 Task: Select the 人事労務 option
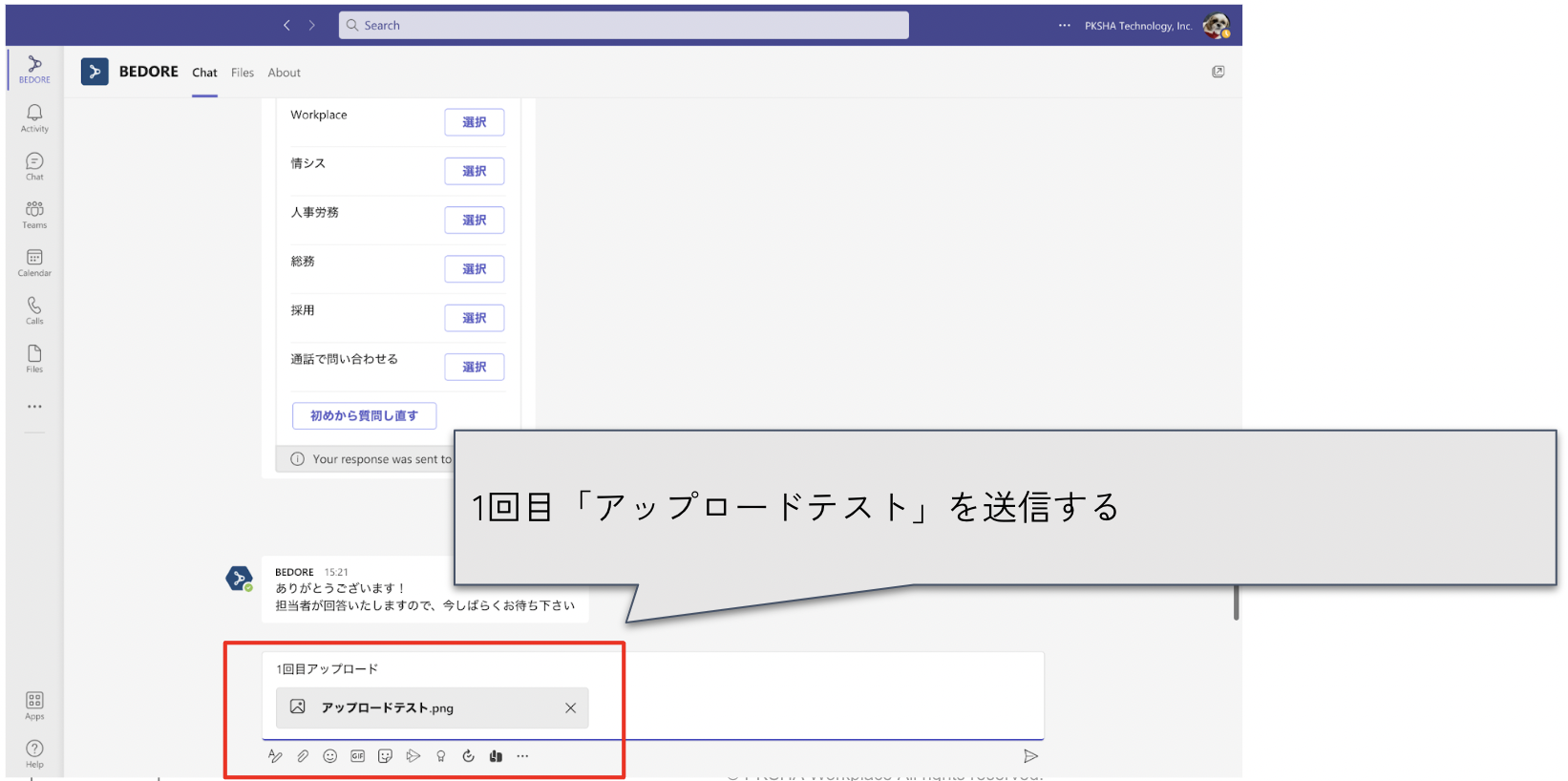pos(474,220)
